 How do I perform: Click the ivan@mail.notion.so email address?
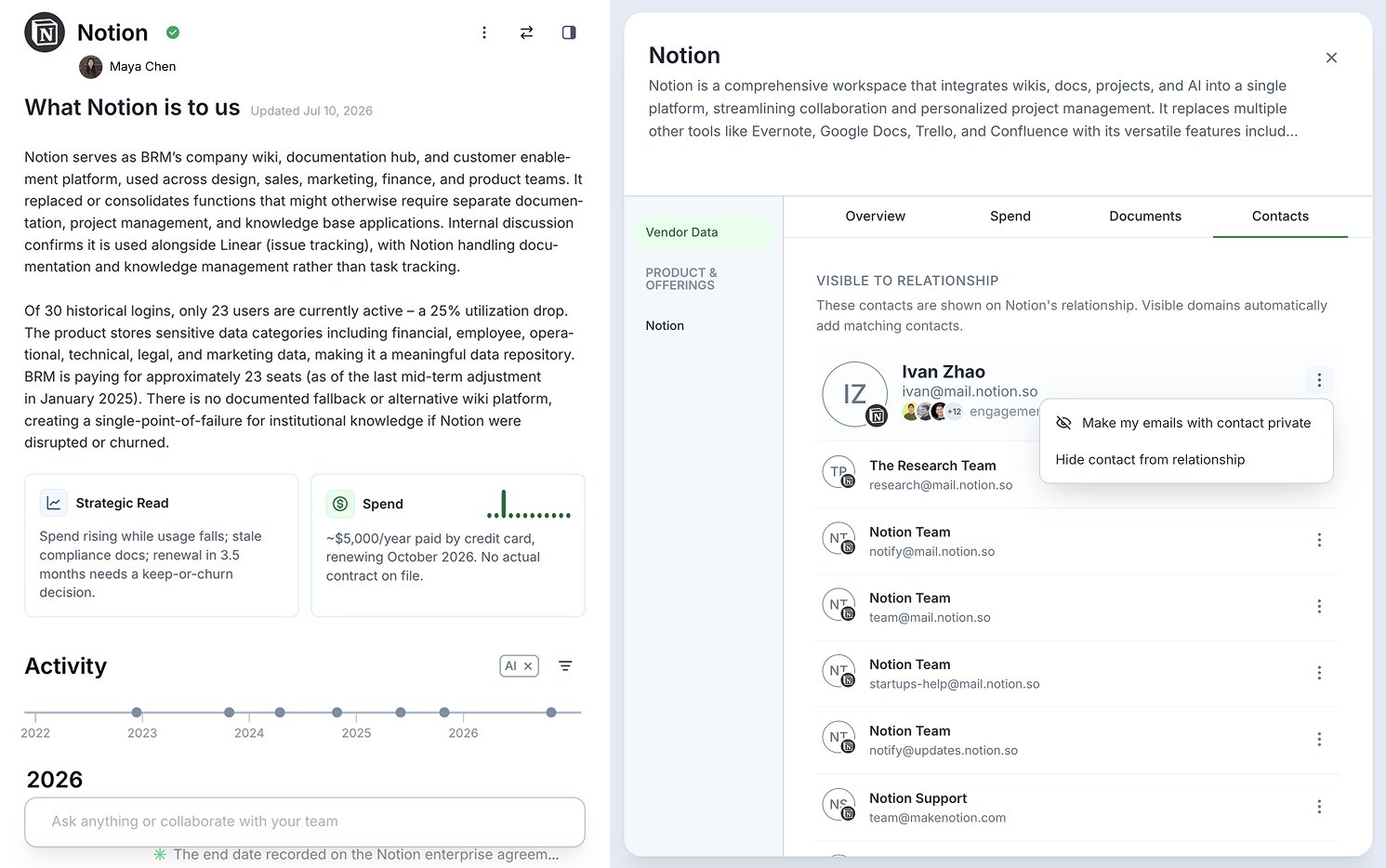(x=970, y=392)
